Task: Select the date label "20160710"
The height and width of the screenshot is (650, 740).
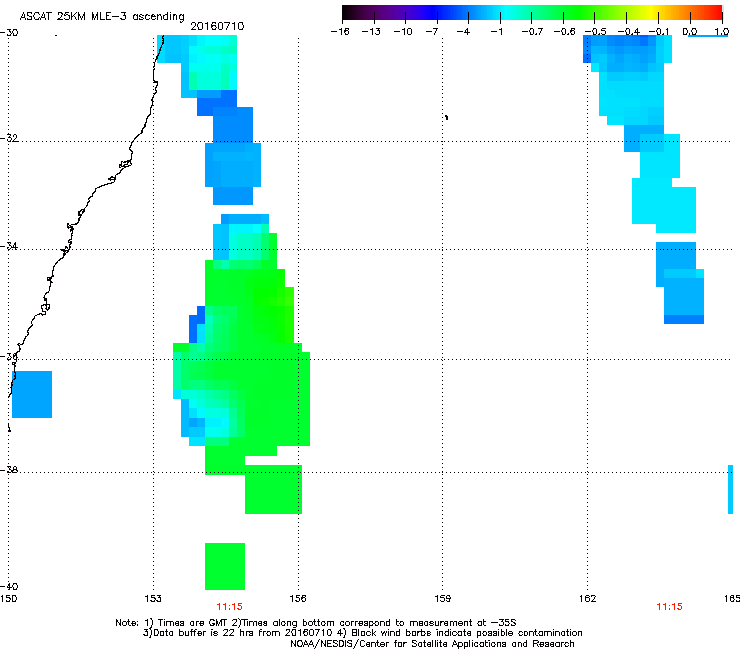Action: point(217,26)
